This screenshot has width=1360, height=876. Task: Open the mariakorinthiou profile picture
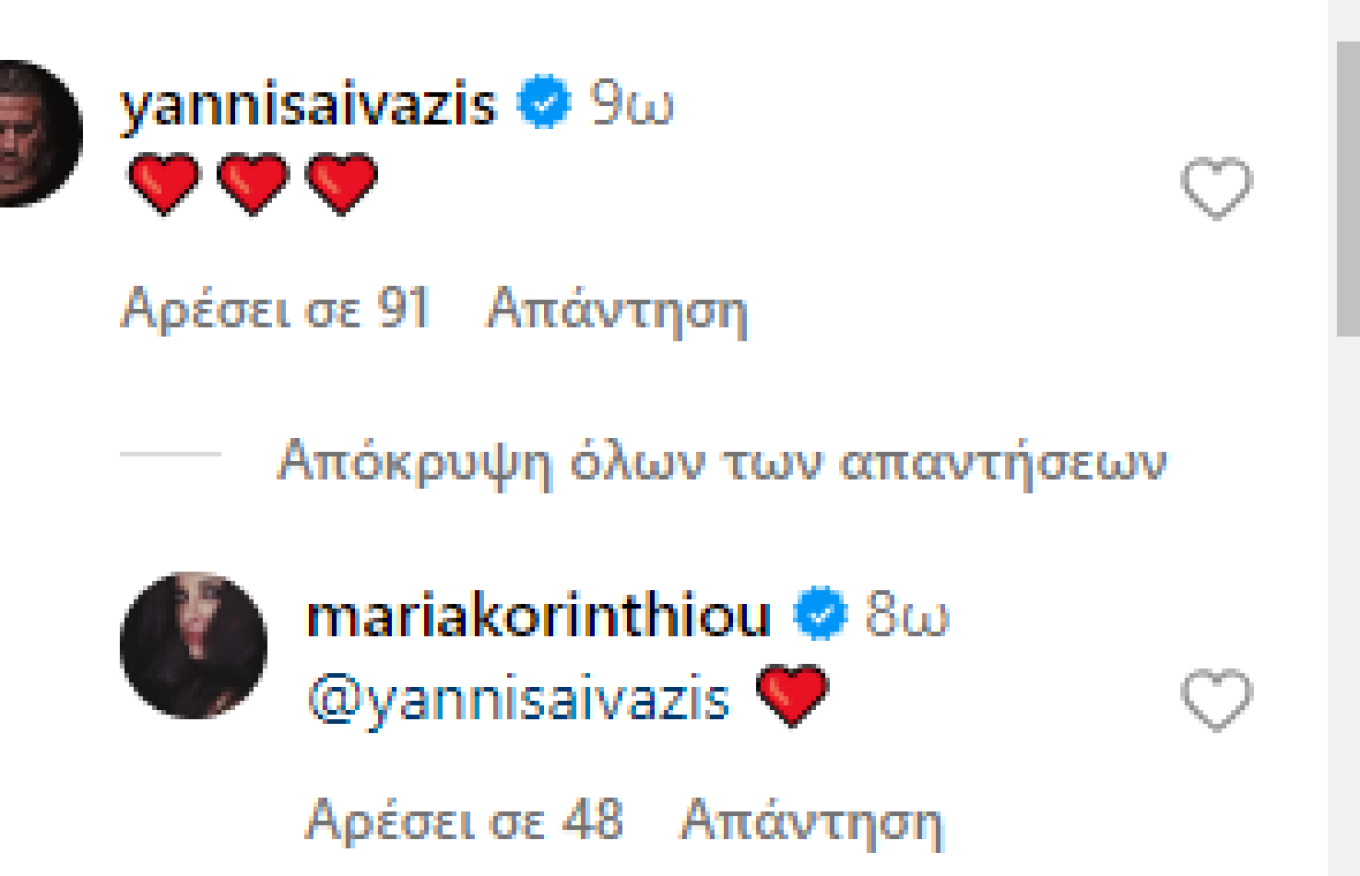(193, 645)
